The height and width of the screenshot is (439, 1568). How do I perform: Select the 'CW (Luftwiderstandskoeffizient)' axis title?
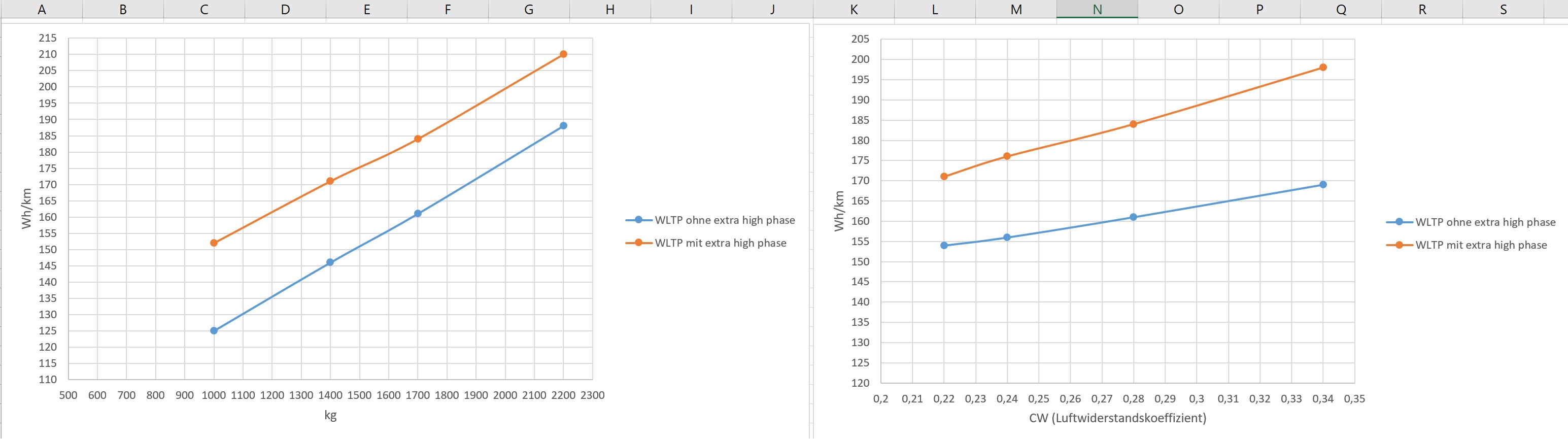click(1117, 418)
